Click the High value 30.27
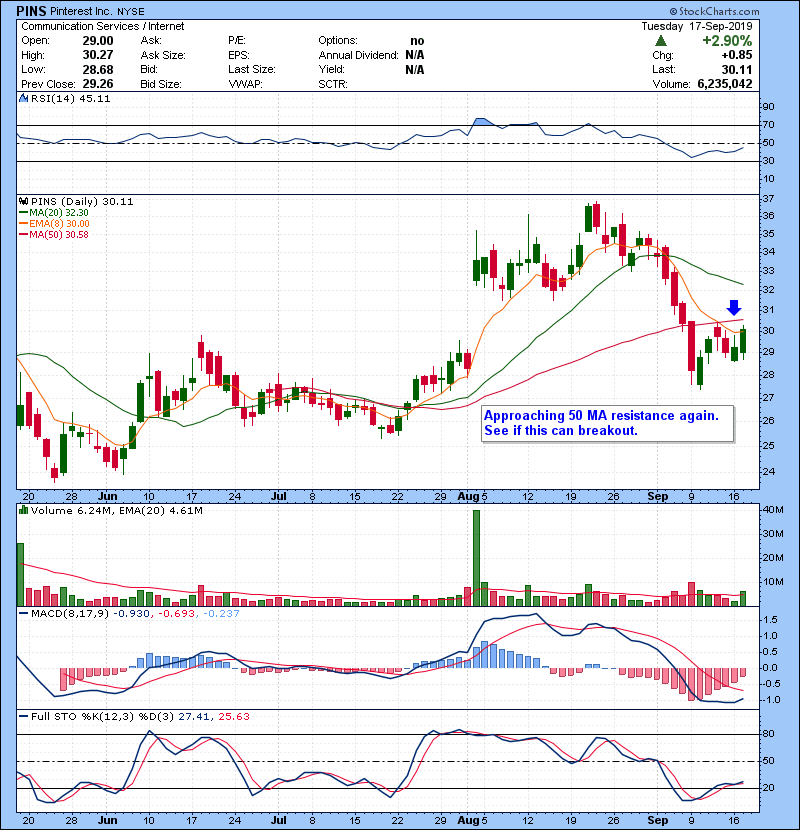This screenshot has height=830, width=800. coord(98,55)
